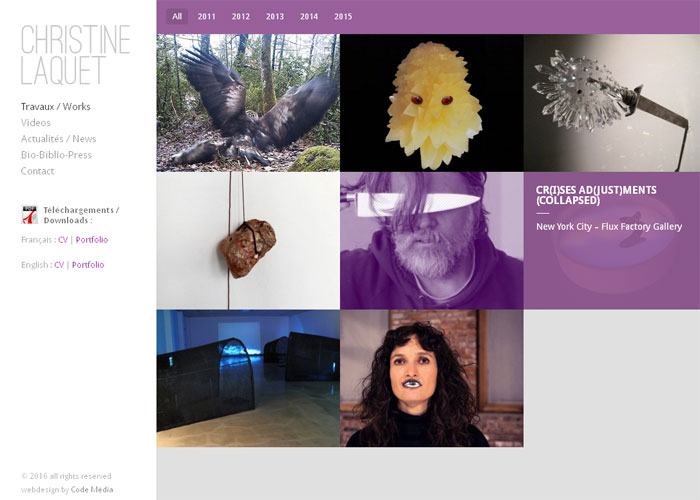
Task: Open the yellow crystal mask thumbnail
Action: (x=432, y=103)
